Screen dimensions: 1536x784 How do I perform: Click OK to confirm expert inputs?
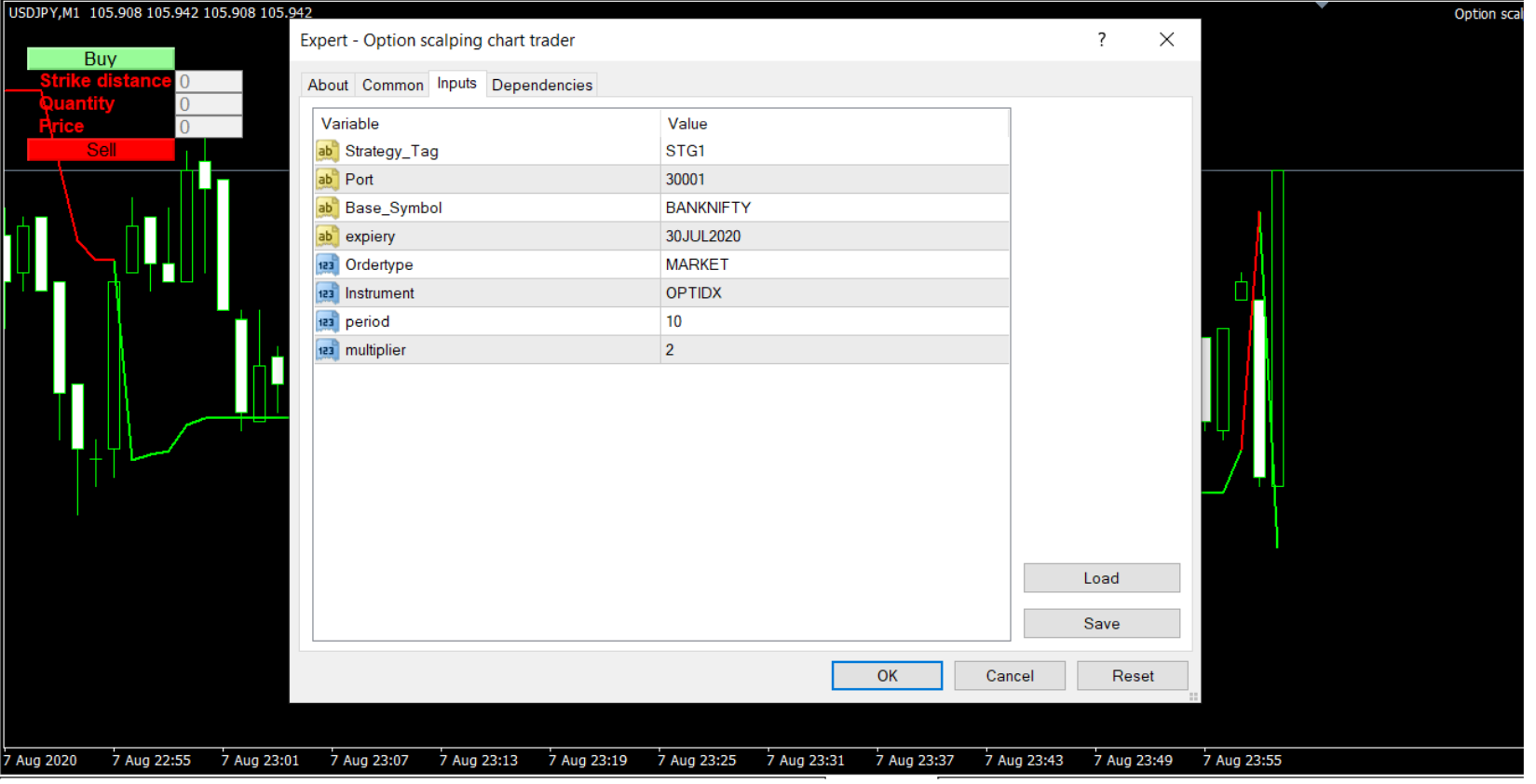887,676
